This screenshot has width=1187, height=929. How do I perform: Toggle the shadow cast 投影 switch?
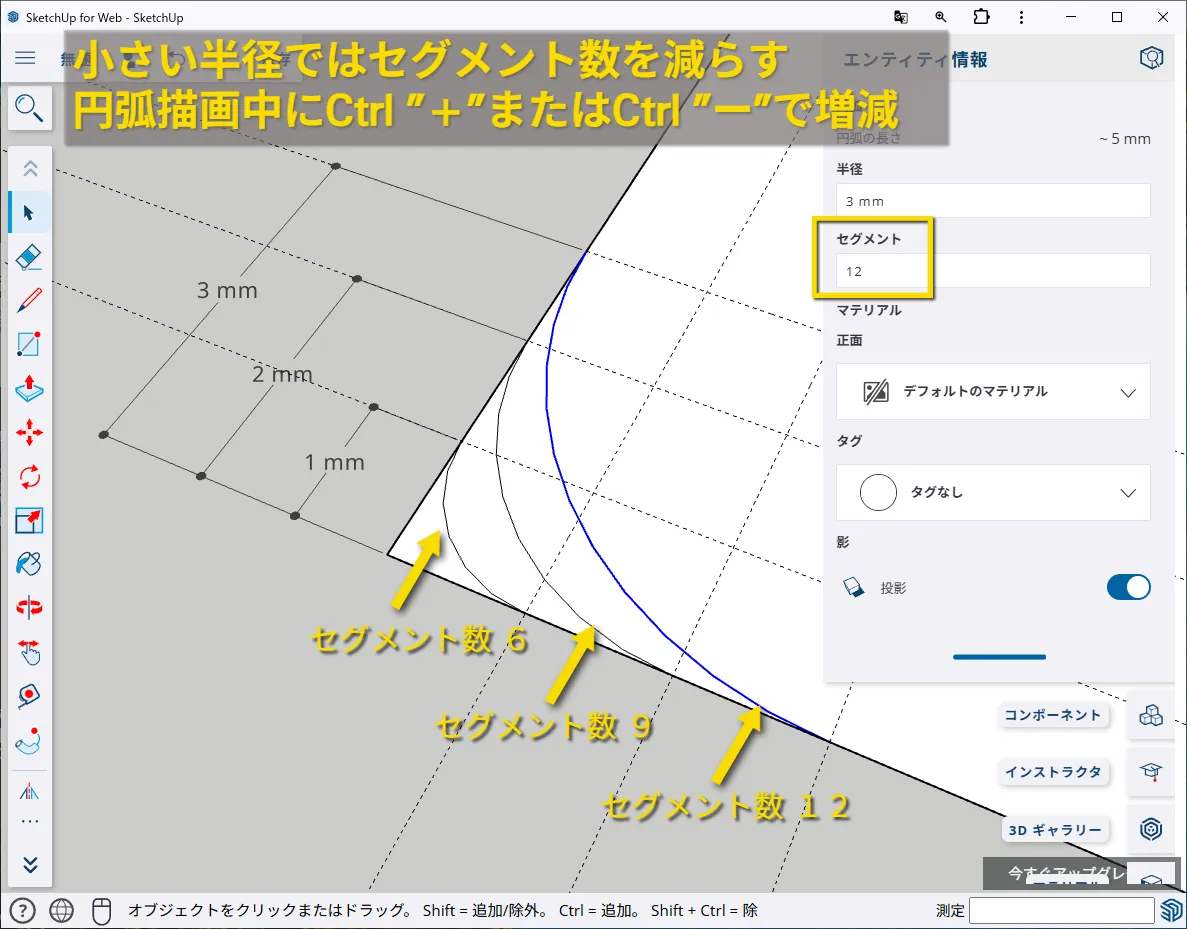(x=1128, y=587)
